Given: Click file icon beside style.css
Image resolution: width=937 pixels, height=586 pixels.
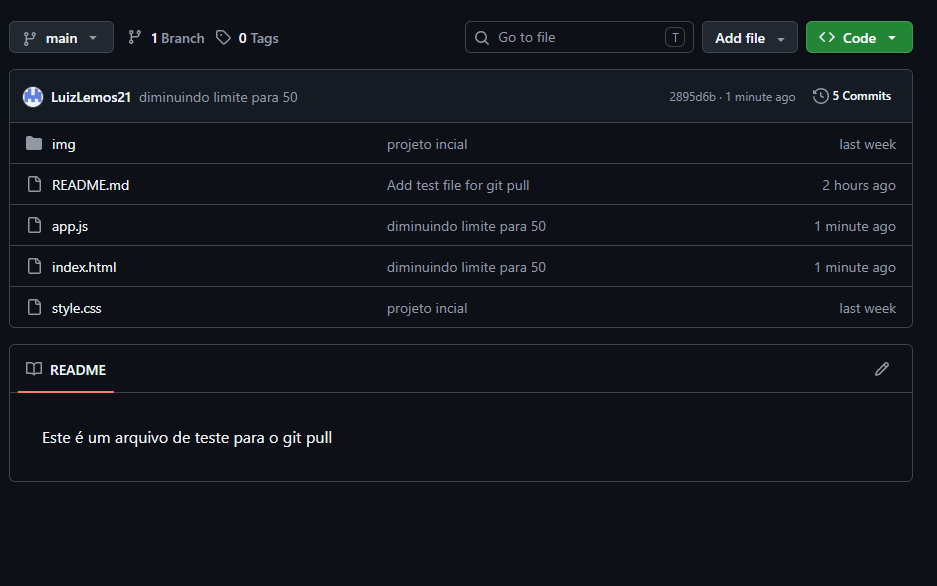Looking at the screenshot, I should 34,308.
